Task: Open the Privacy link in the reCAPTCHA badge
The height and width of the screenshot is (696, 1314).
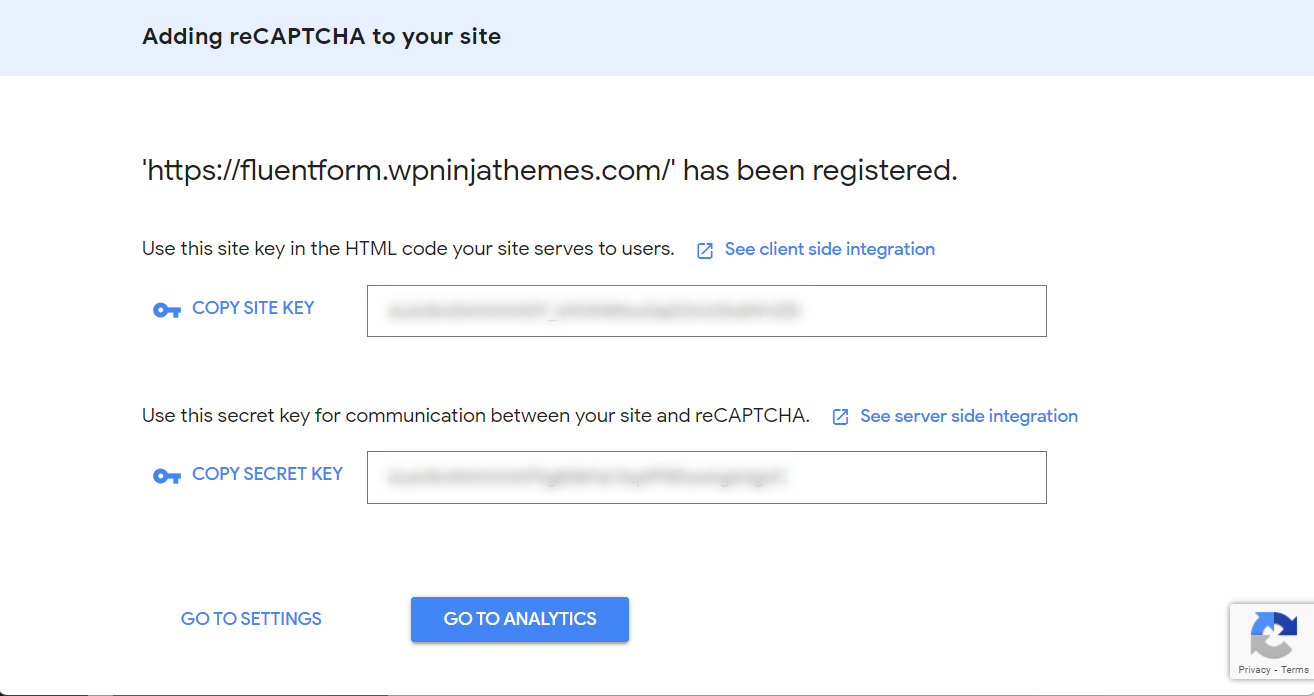Action: [1254, 670]
